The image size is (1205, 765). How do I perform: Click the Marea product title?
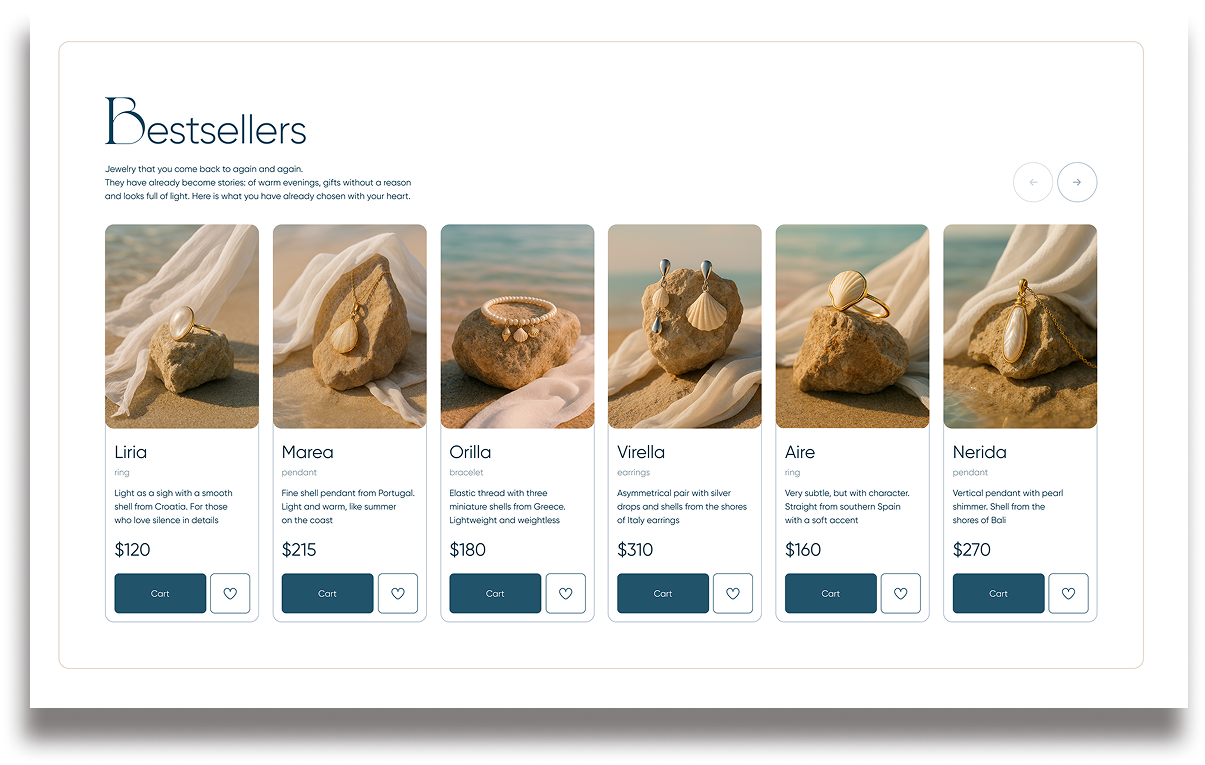click(x=307, y=452)
